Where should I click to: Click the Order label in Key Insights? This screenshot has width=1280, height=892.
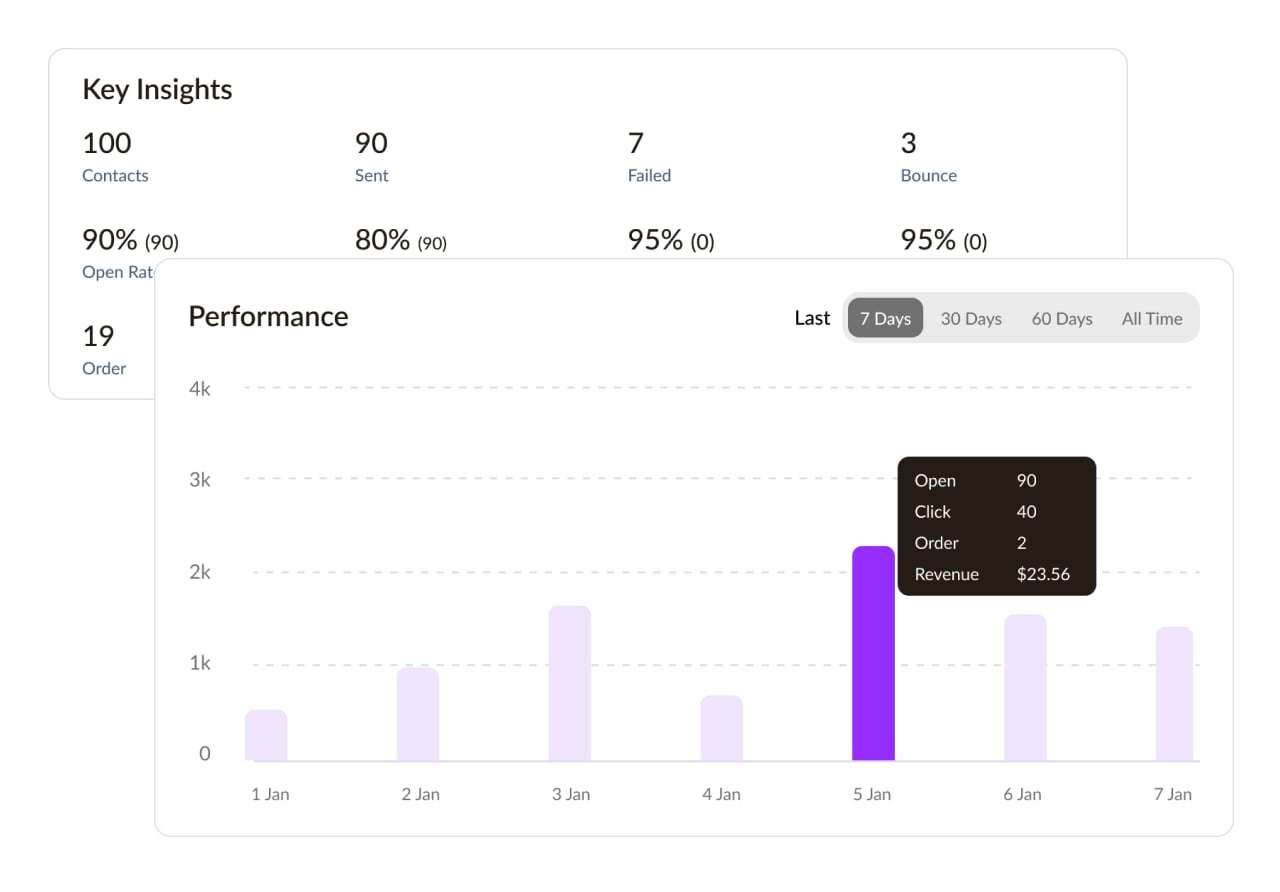[x=104, y=368]
